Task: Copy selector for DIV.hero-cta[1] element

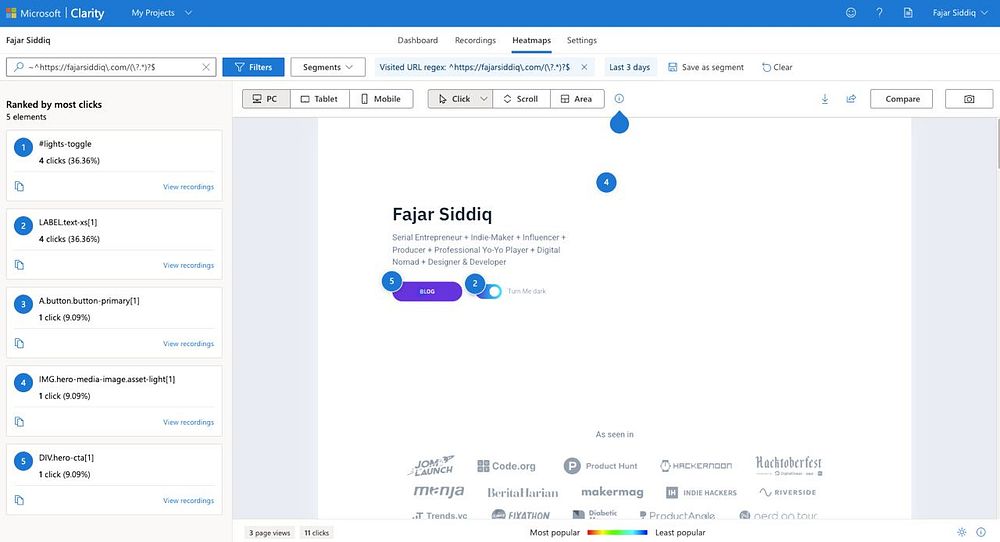Action: click(x=19, y=500)
